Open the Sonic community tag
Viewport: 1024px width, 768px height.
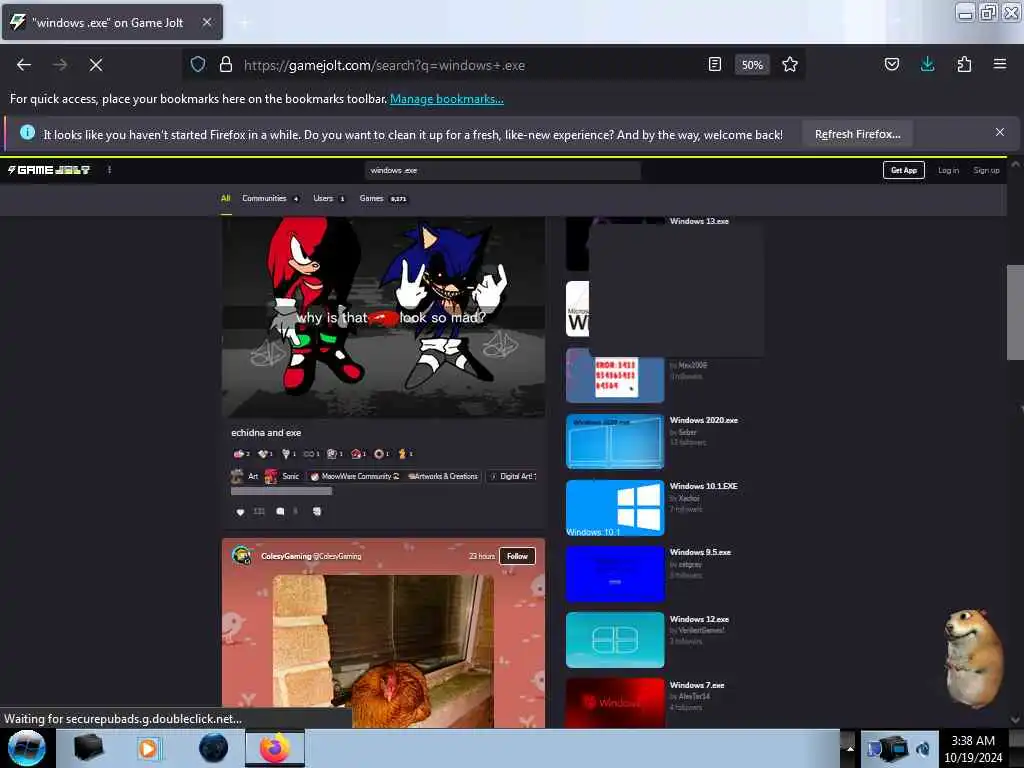pyautogui.click(x=281, y=477)
